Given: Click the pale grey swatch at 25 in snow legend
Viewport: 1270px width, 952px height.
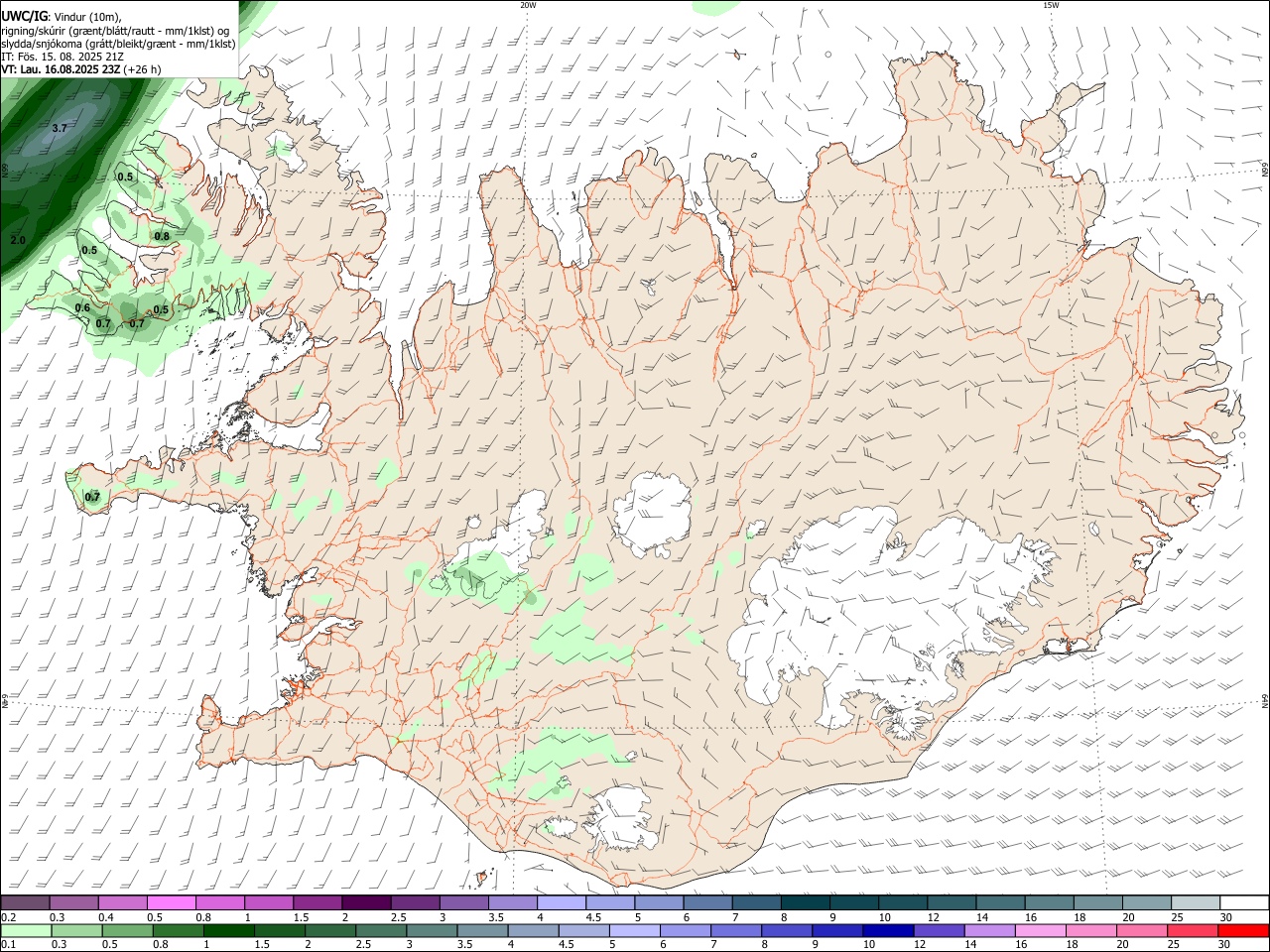Looking at the screenshot, I should click(x=1195, y=903).
